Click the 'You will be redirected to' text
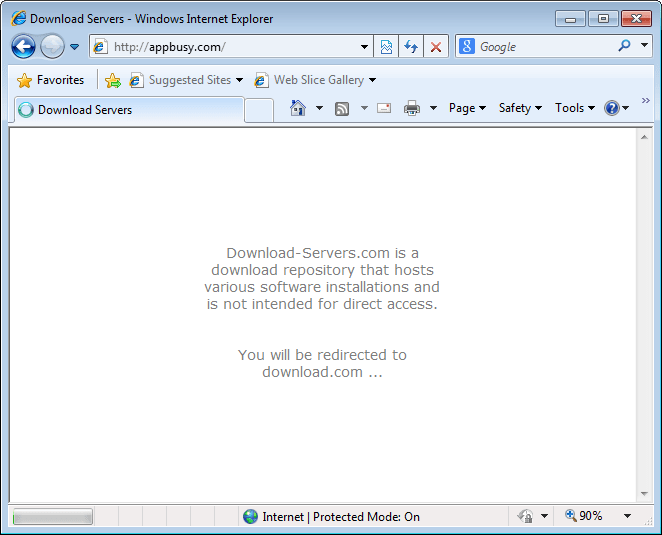 (322, 355)
